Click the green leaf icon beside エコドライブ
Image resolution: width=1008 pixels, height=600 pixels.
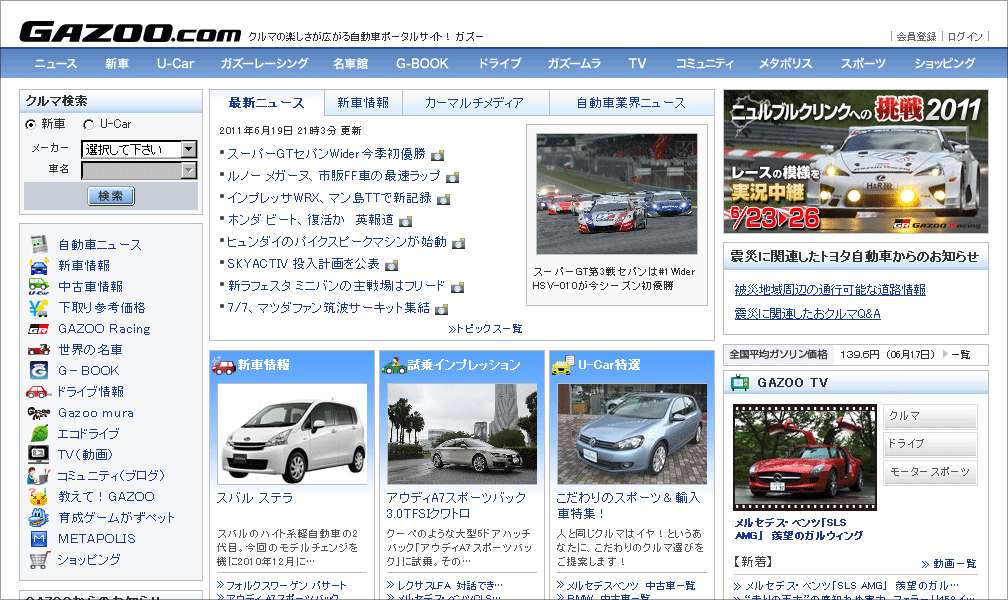[39, 433]
